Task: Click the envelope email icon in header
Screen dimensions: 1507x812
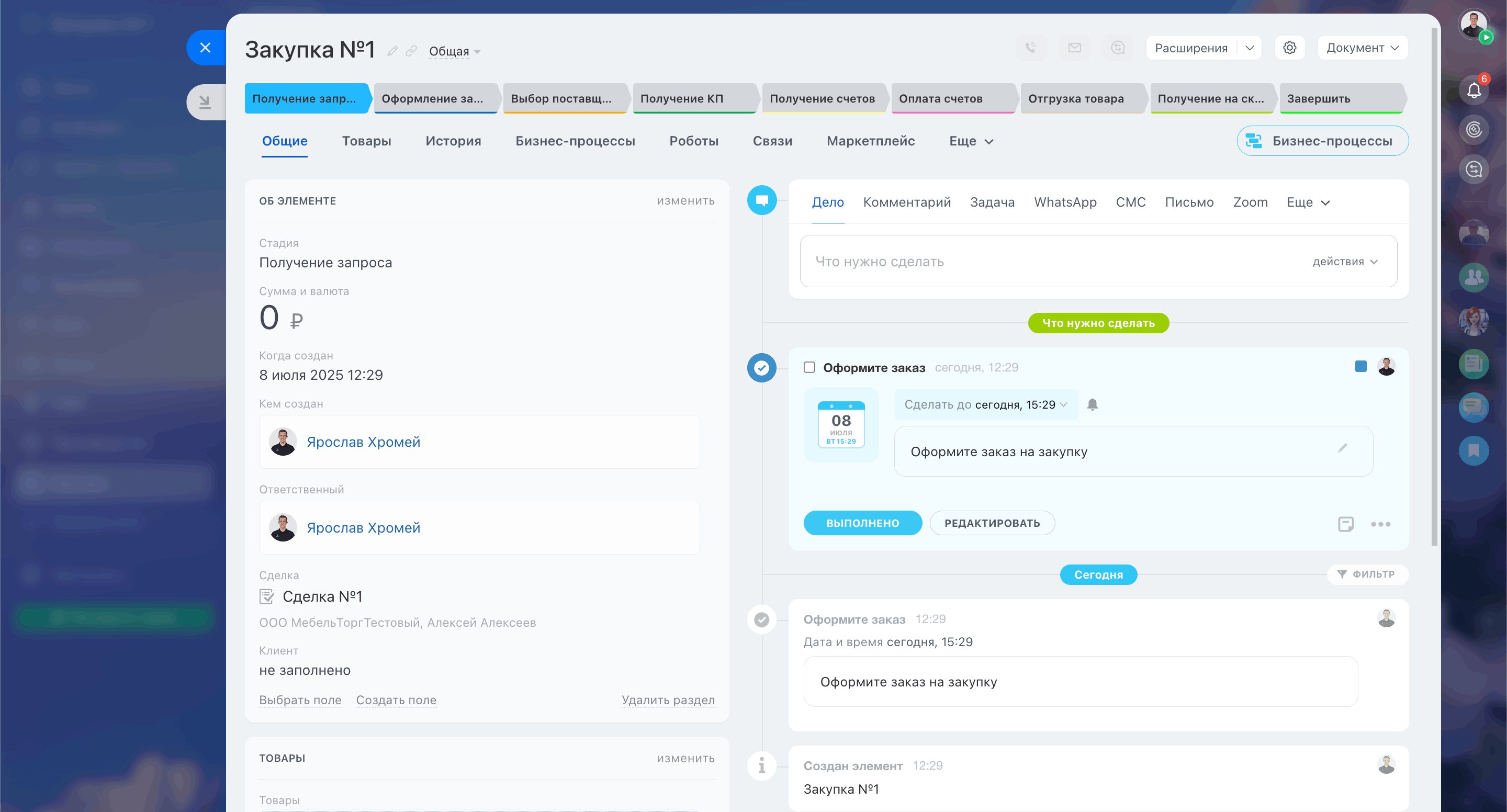Action: click(1074, 48)
